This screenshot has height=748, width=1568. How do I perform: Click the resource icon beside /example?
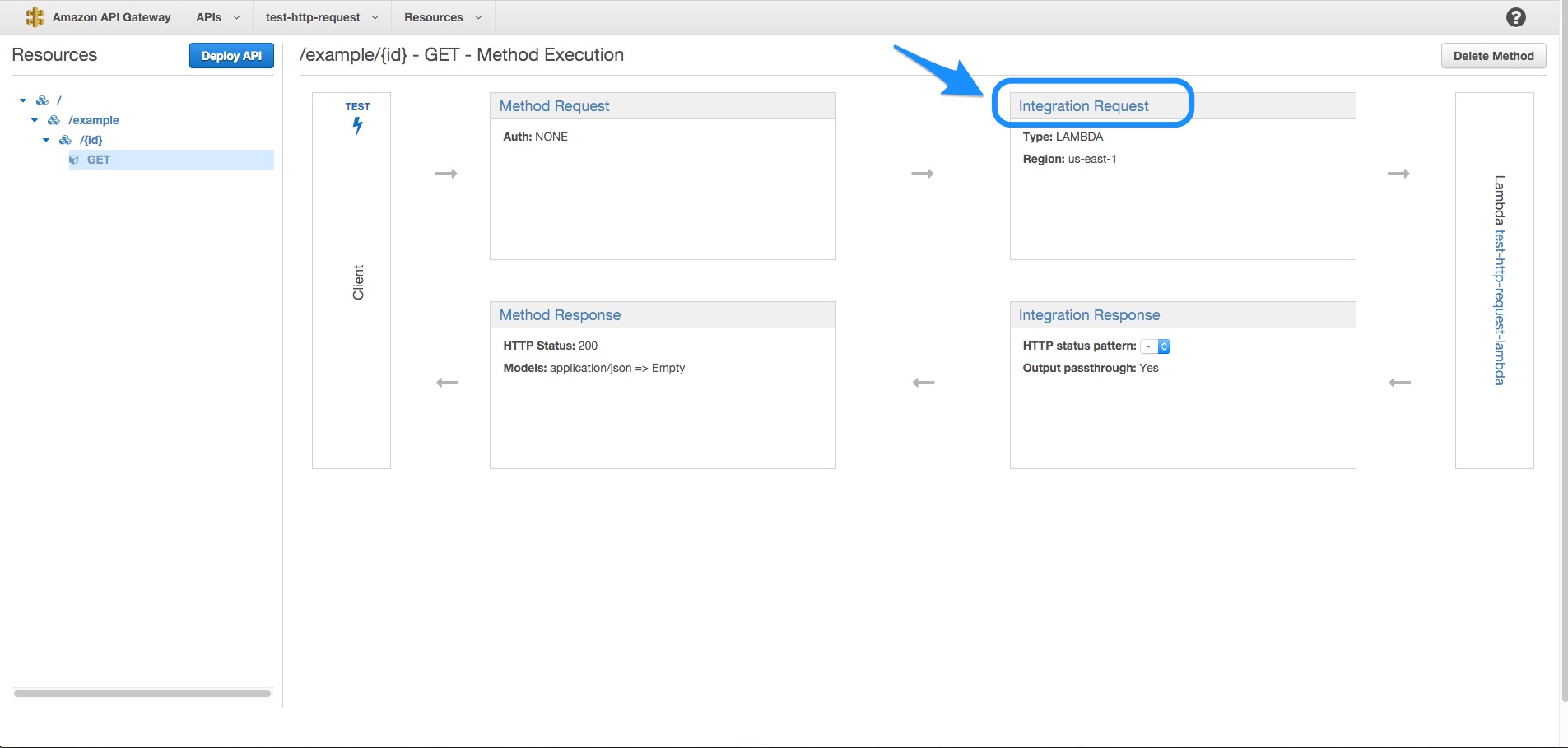[52, 120]
